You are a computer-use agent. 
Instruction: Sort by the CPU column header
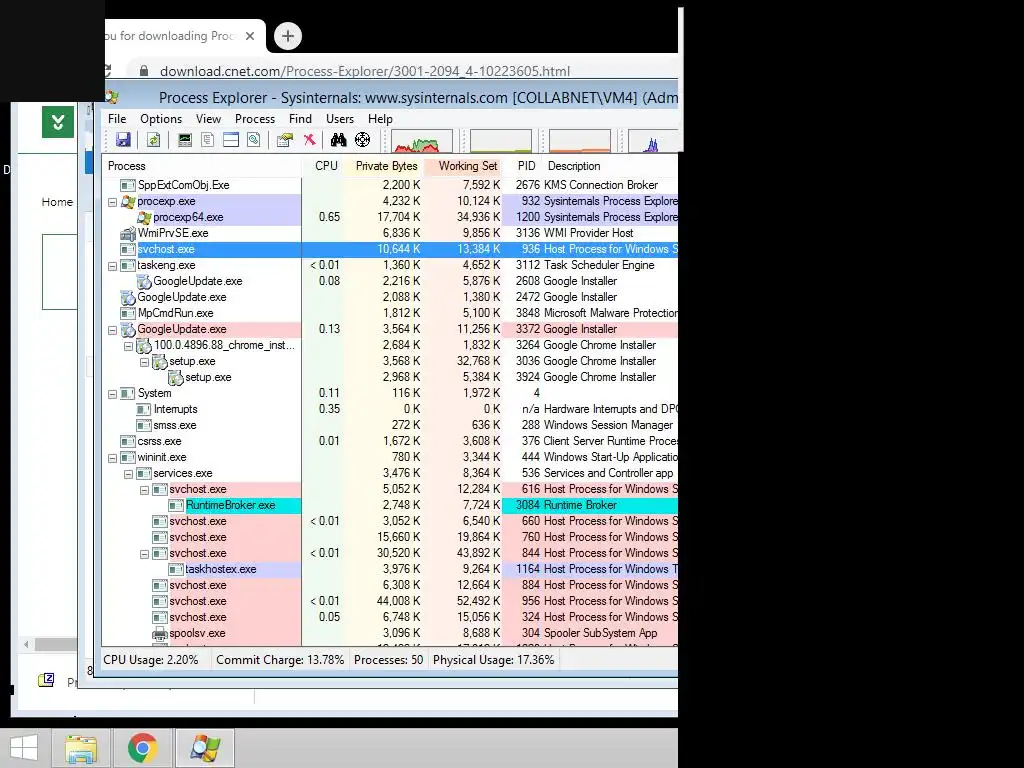(323, 166)
